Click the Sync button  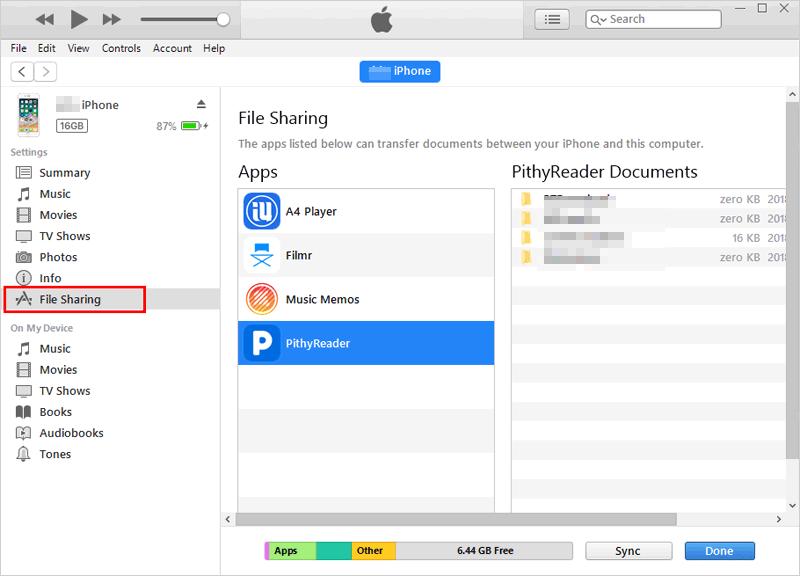pyautogui.click(x=628, y=551)
